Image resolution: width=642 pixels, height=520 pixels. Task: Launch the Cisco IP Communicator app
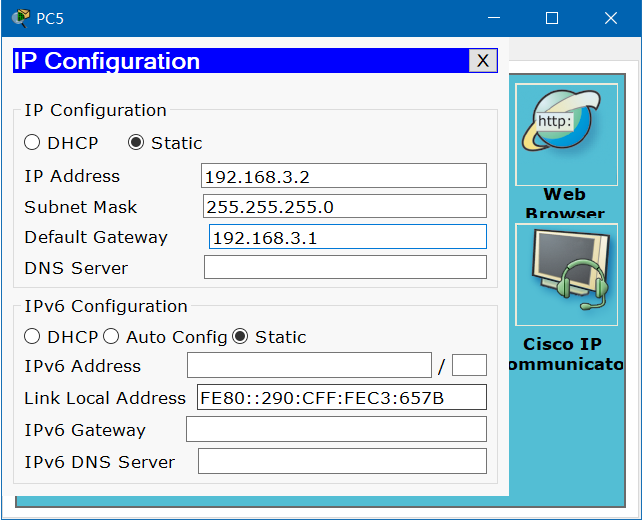(x=566, y=275)
